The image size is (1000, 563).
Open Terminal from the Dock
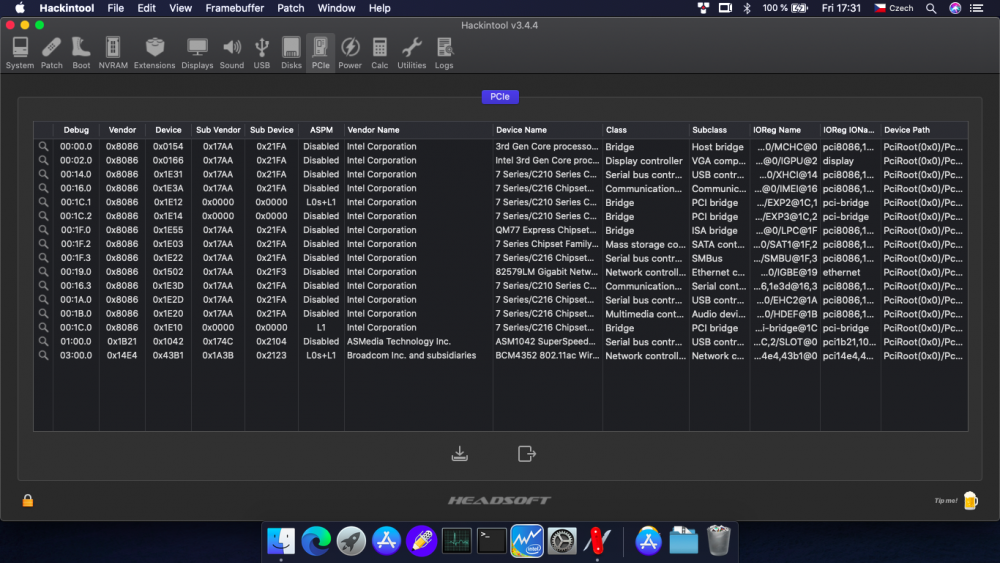(x=492, y=541)
